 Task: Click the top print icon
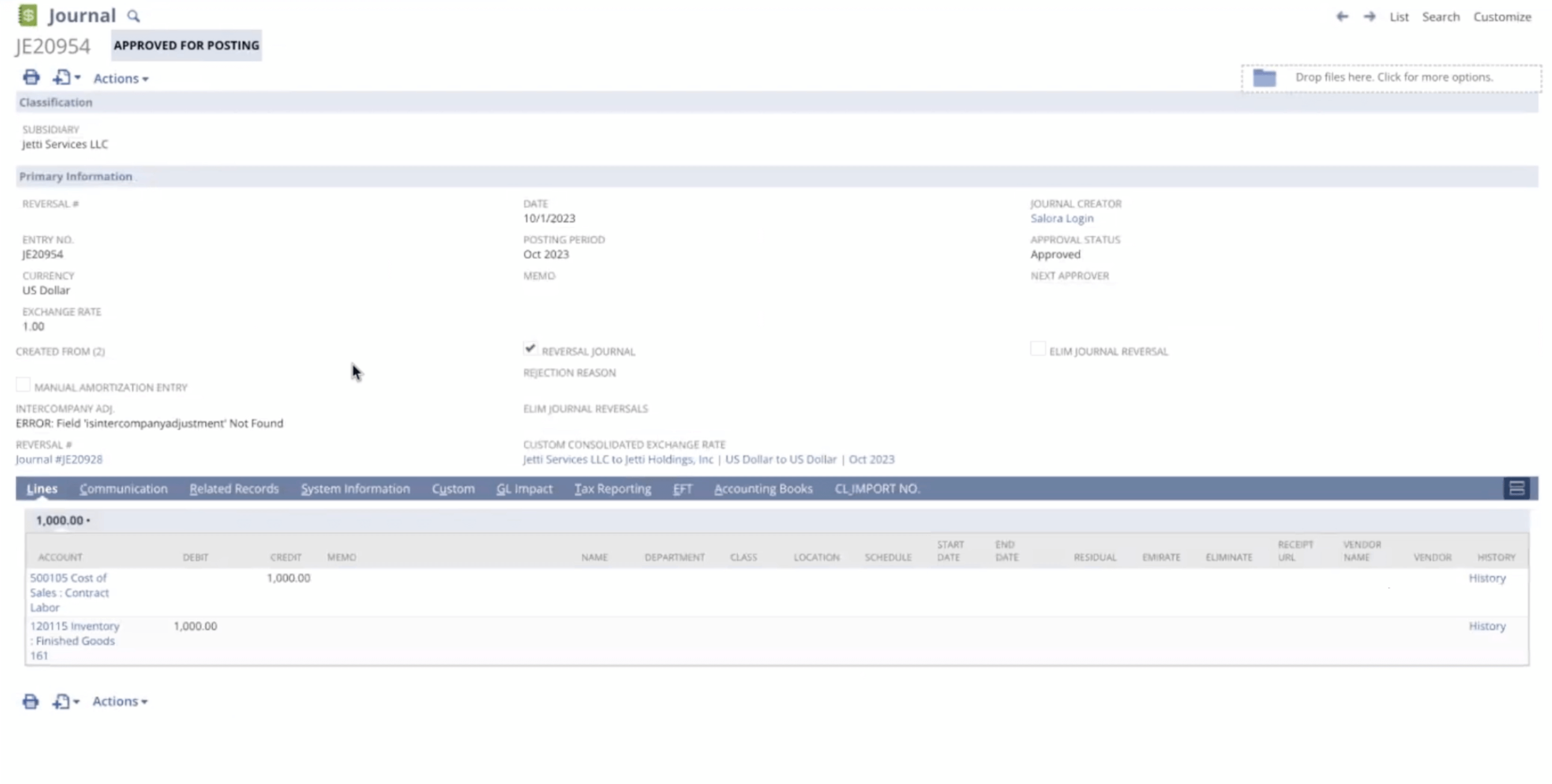(31, 78)
